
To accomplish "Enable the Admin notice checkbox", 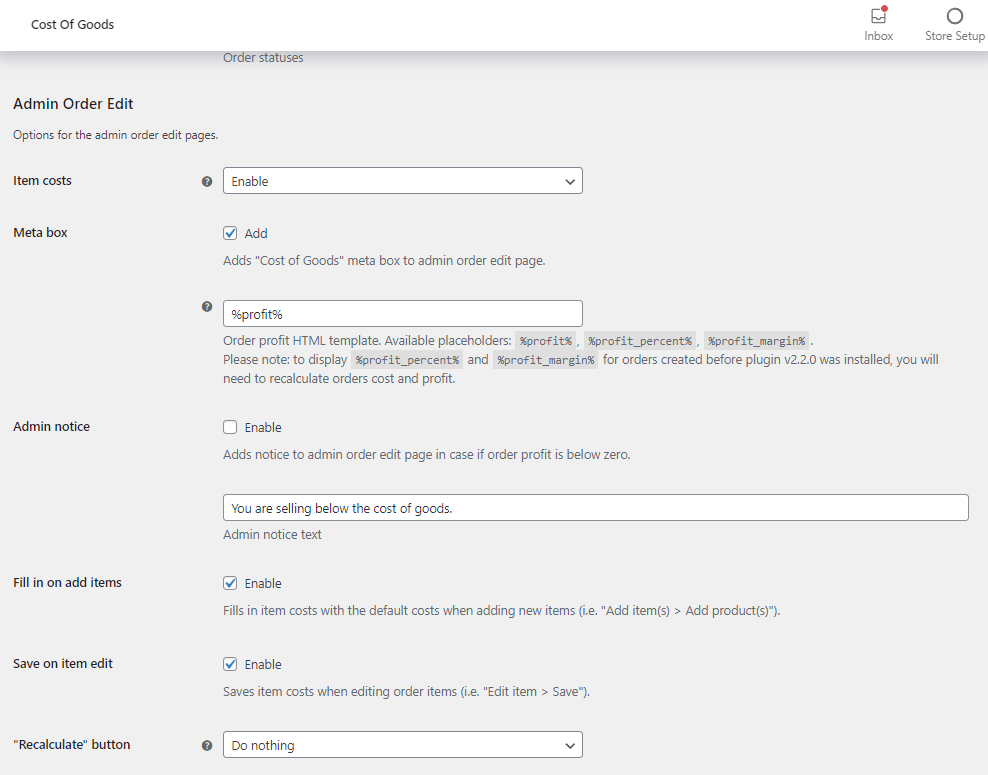I will coord(230,427).
